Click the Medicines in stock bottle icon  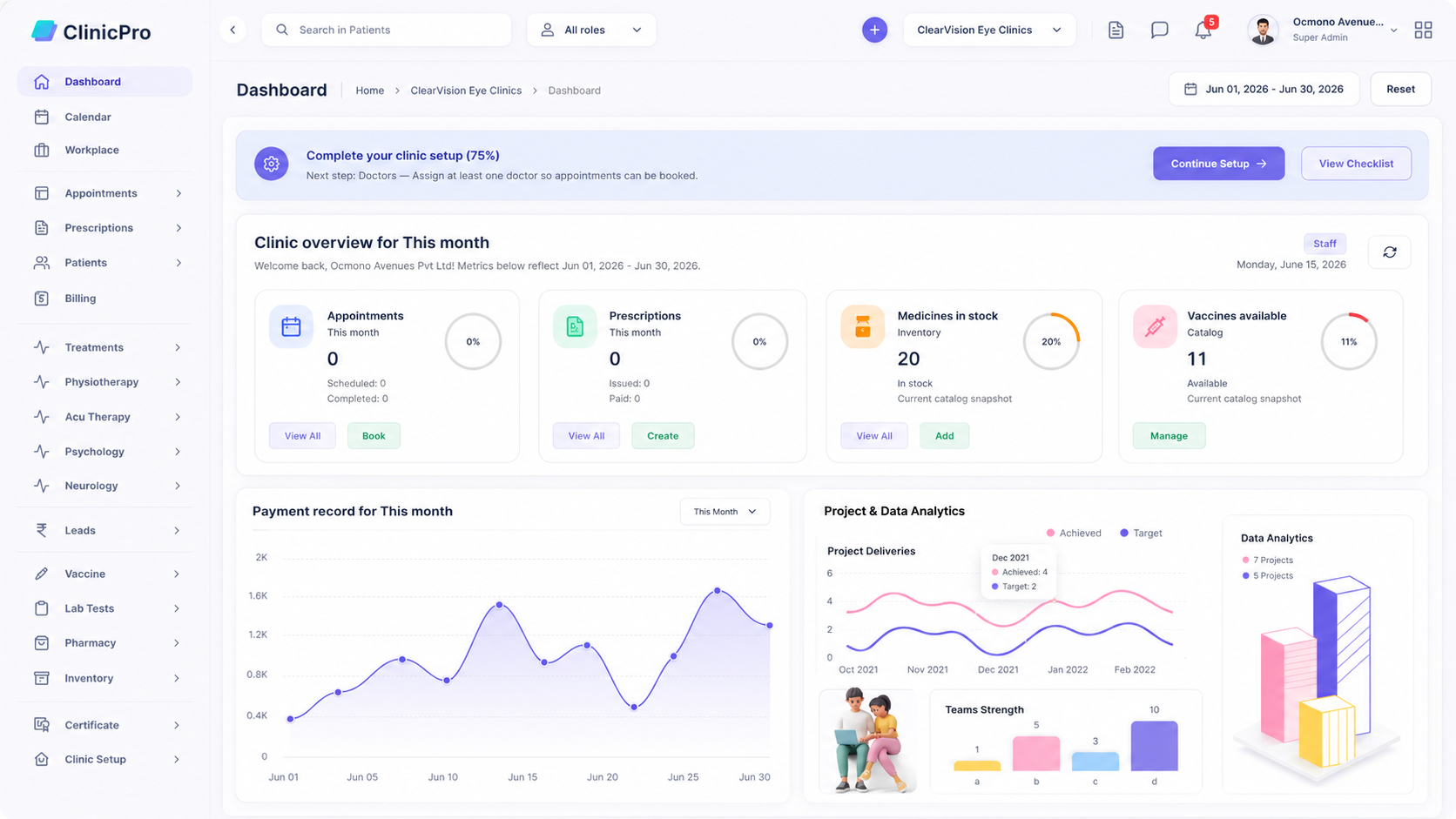tap(862, 326)
